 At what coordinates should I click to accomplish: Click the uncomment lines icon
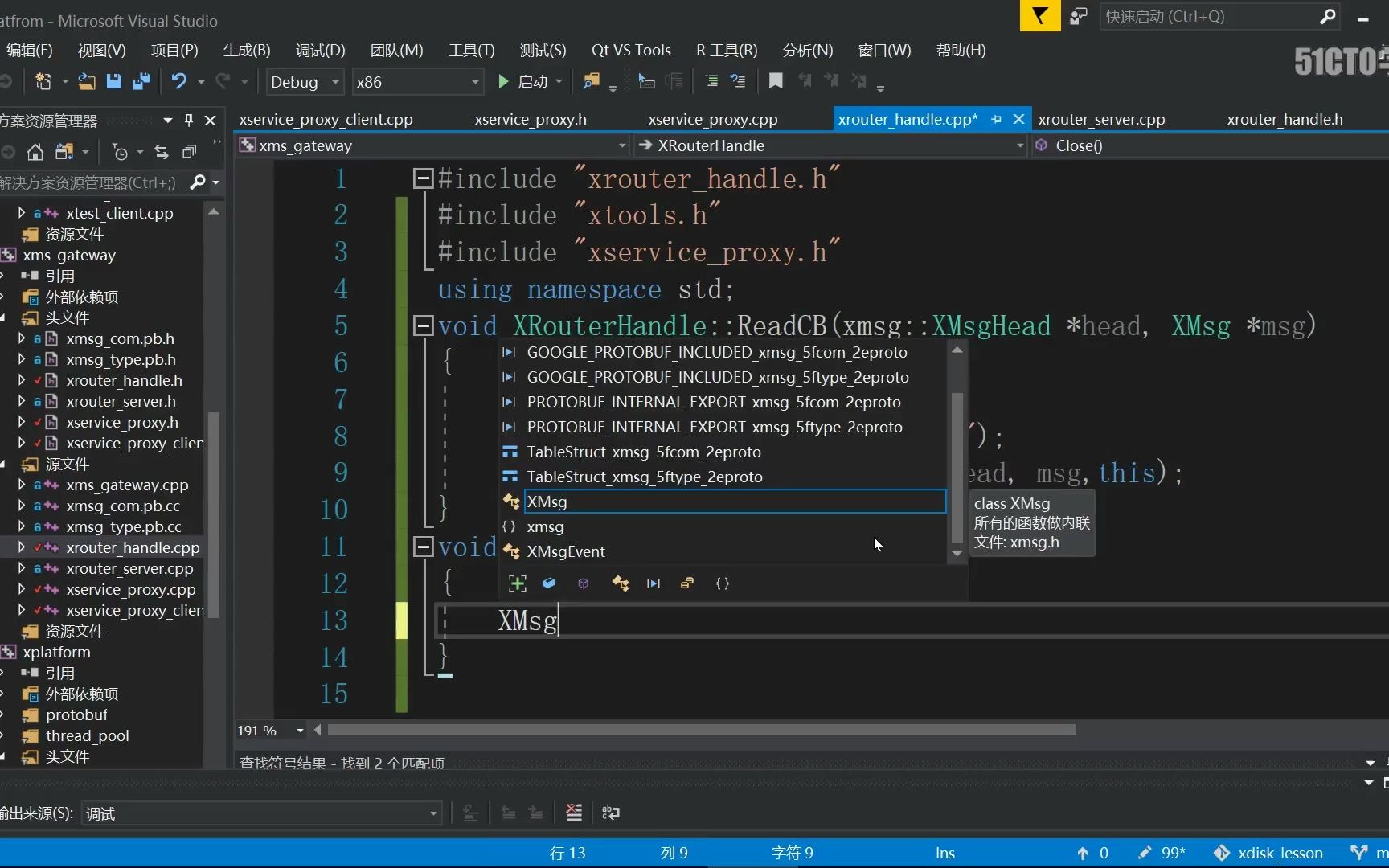[x=737, y=81]
